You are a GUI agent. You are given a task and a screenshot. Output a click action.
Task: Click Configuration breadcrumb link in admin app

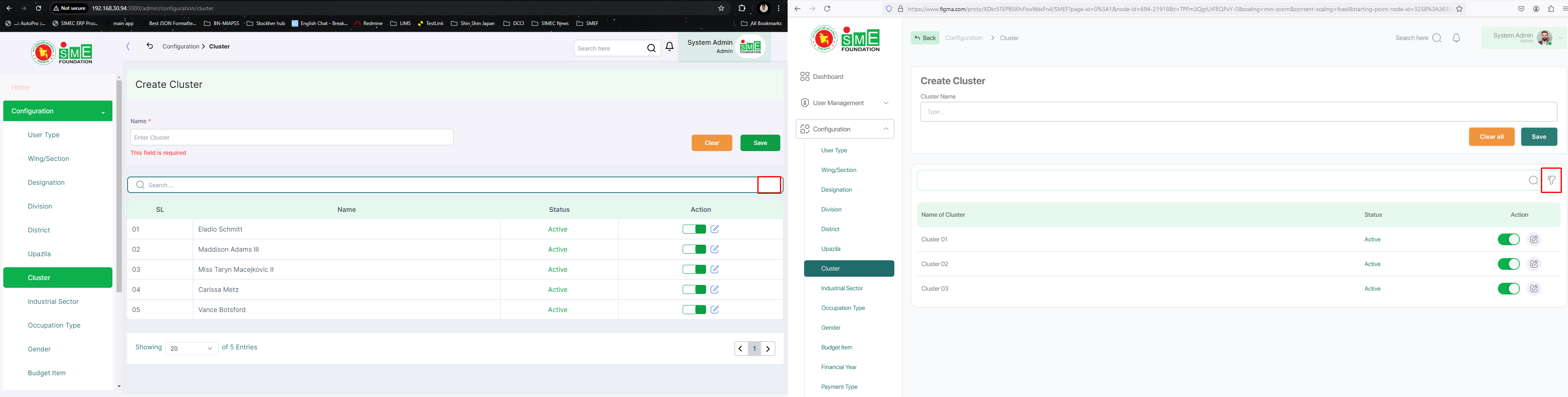181,46
